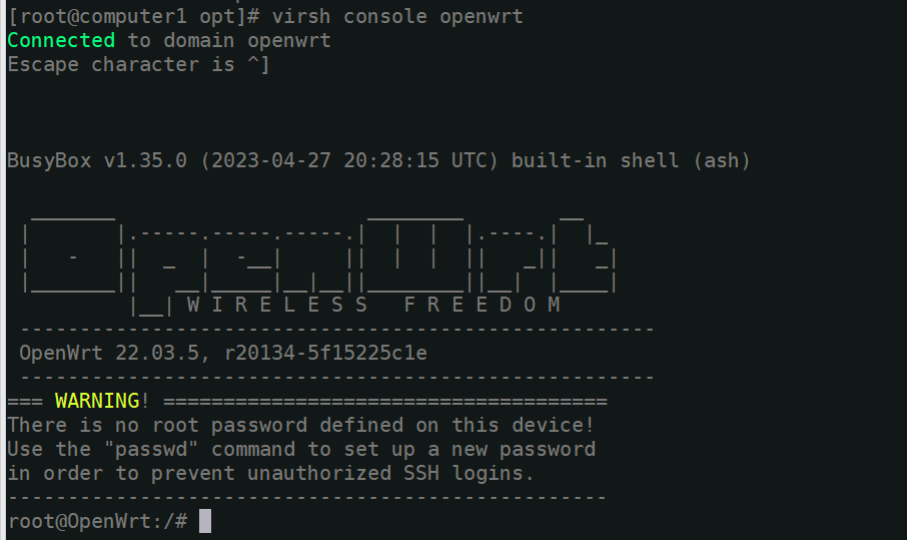Viewport: 908px width, 540px height.
Task: Click the terminal cursor block at the prompt
Action: 205,521
